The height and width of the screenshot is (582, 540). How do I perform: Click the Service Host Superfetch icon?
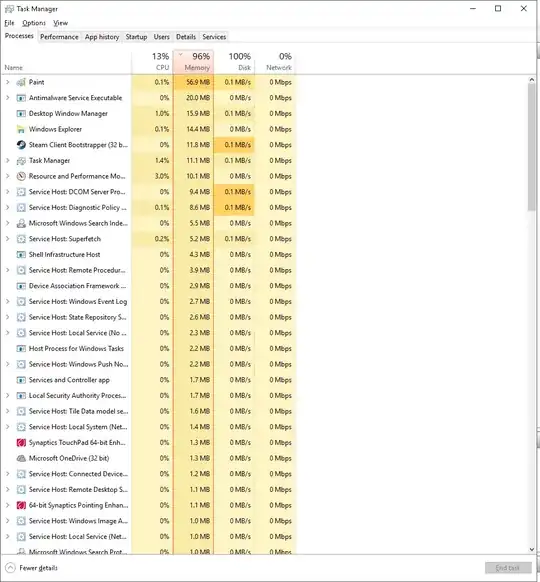(x=21, y=239)
